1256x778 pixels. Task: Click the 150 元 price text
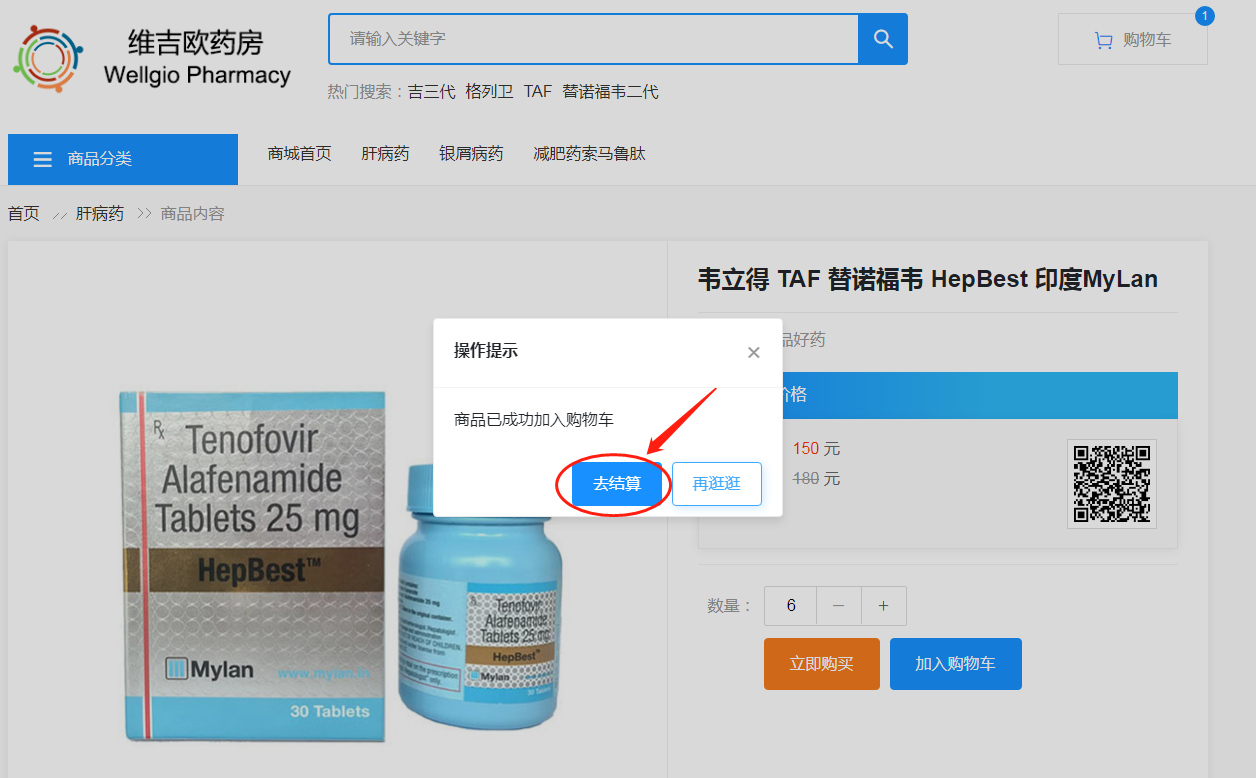(x=816, y=448)
